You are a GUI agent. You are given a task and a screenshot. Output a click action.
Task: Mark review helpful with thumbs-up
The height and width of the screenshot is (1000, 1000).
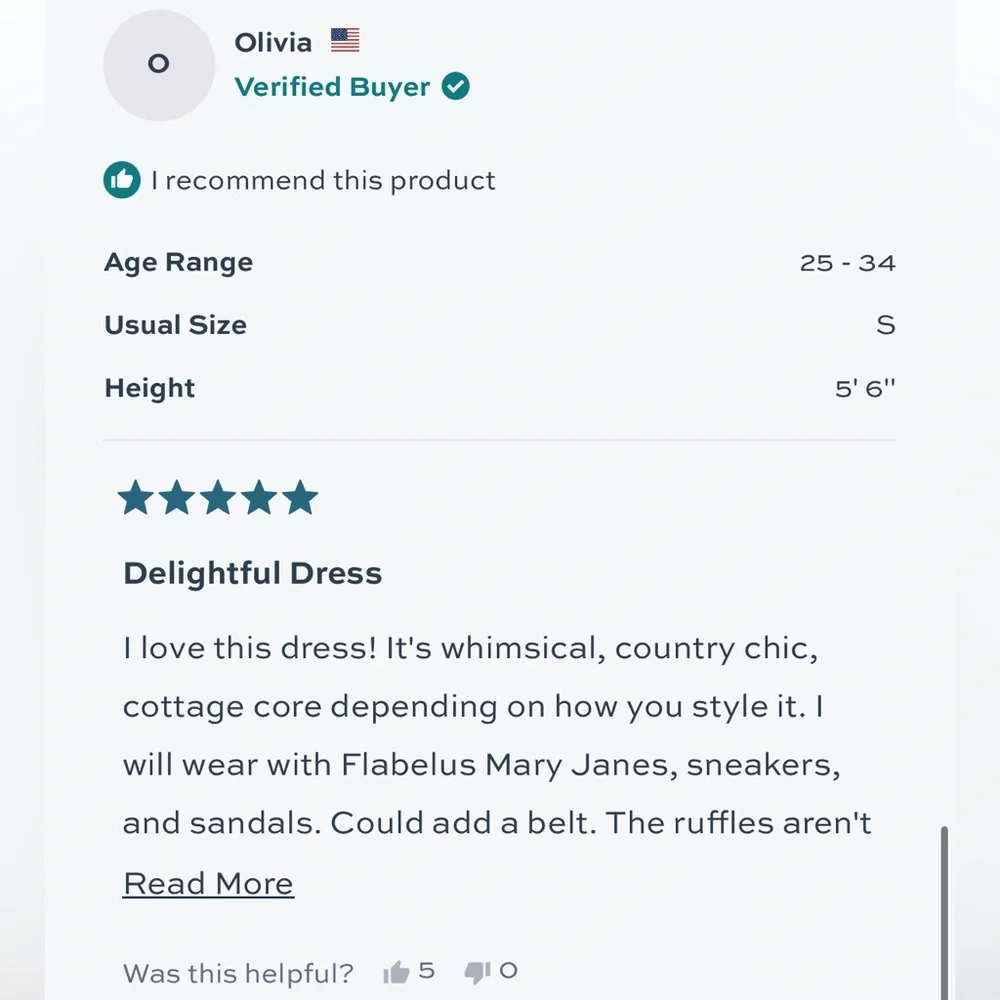click(397, 972)
